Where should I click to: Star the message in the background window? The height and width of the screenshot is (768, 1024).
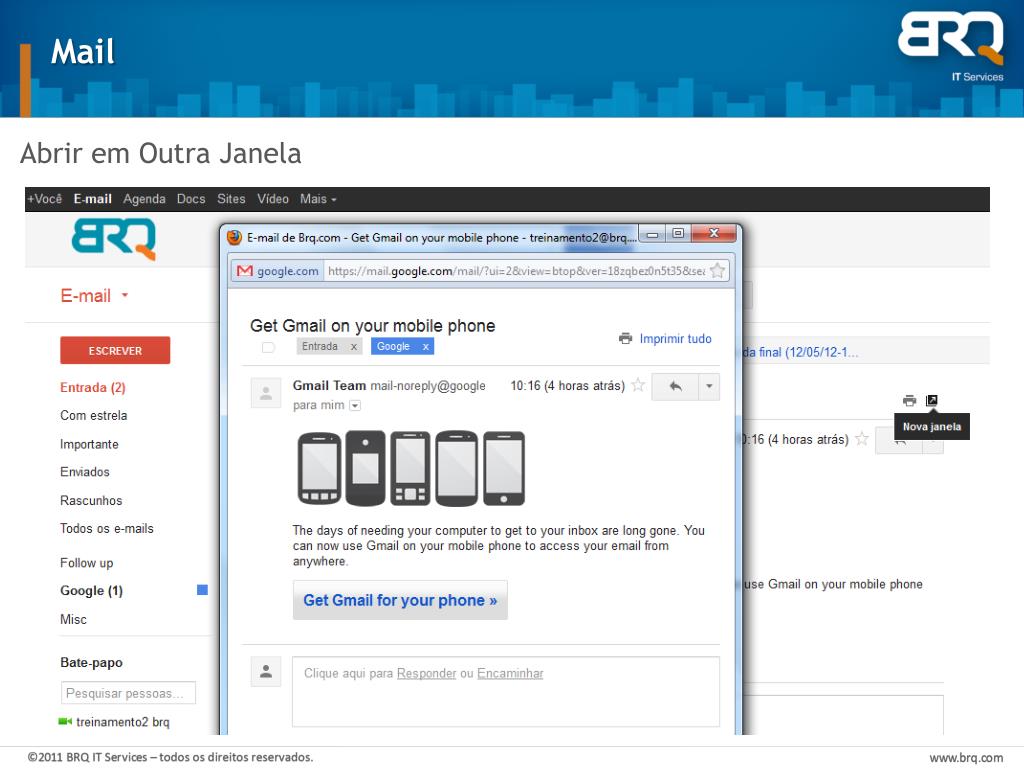[x=862, y=439]
